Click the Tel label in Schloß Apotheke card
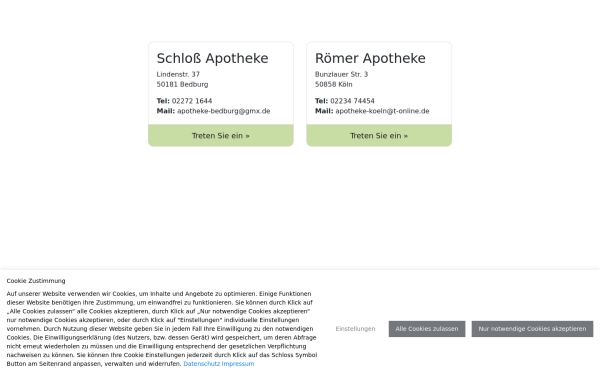 click(x=163, y=101)
